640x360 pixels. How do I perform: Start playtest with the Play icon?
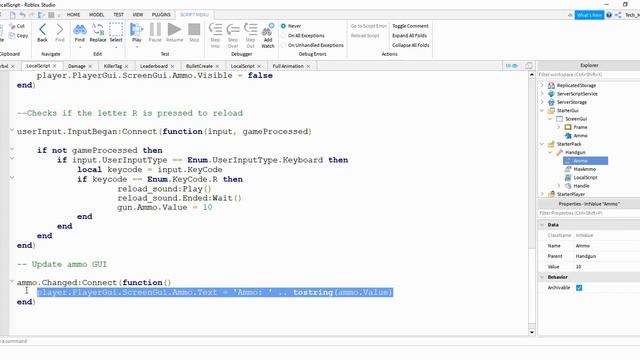coord(136,29)
